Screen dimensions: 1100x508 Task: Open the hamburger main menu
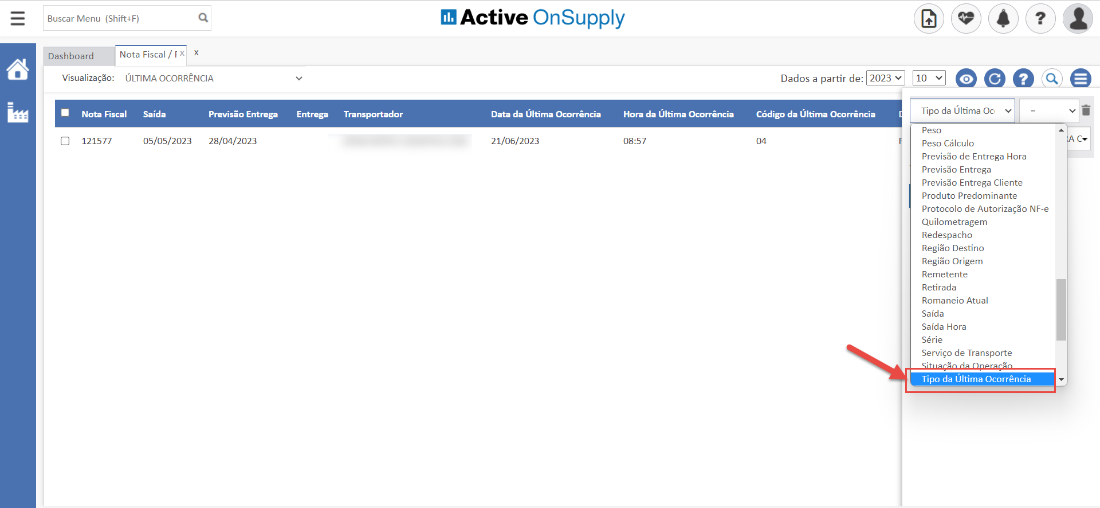point(18,18)
